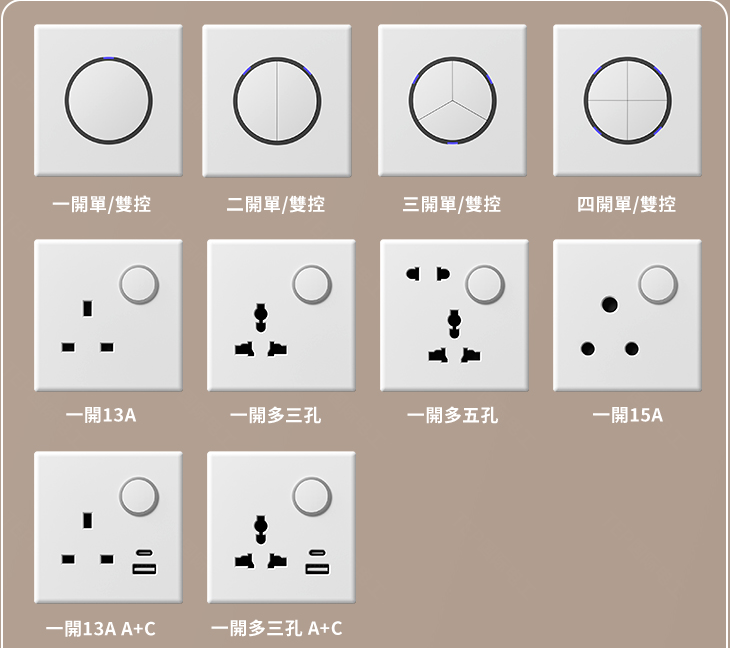Select the 一開多三孔 universal socket
The height and width of the screenshot is (653, 730).
point(281,316)
